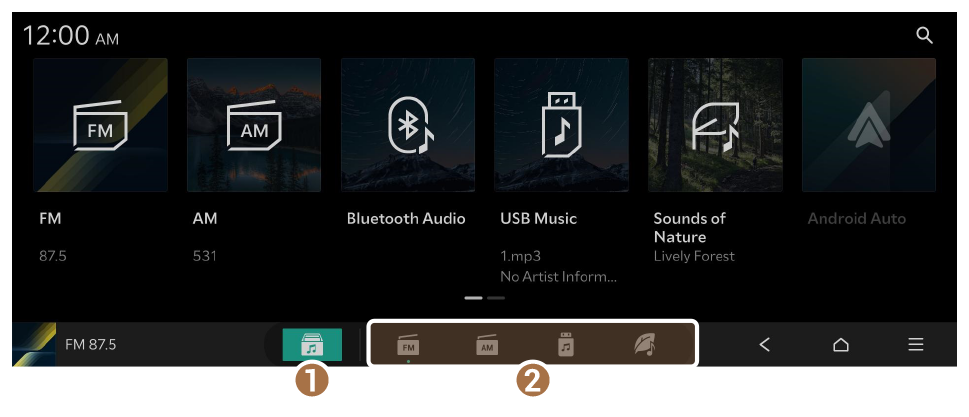The width and height of the screenshot is (969, 417).
Task: Switch to FM in bottom shortcut bar
Action: coord(408,345)
